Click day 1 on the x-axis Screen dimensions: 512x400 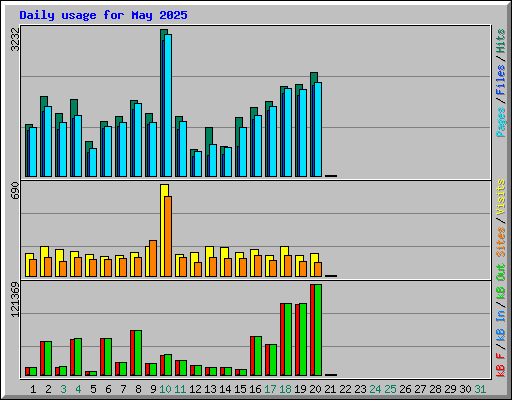33,389
